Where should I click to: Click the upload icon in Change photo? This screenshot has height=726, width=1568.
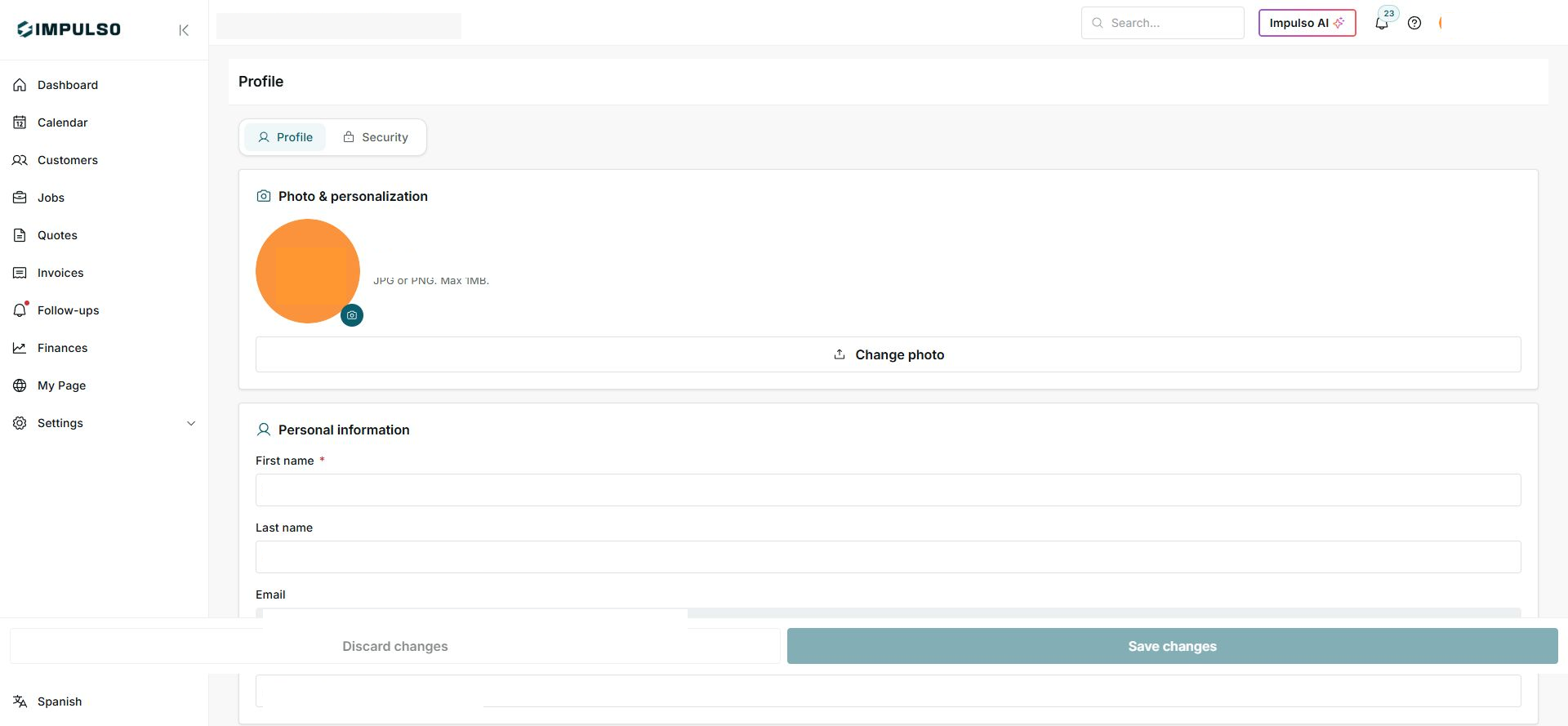tap(840, 354)
